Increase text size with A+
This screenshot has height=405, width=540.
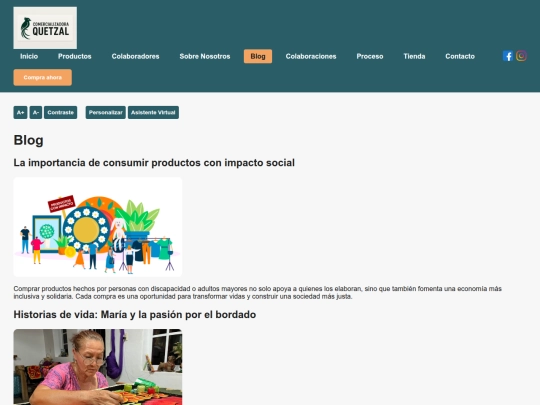tap(20, 113)
